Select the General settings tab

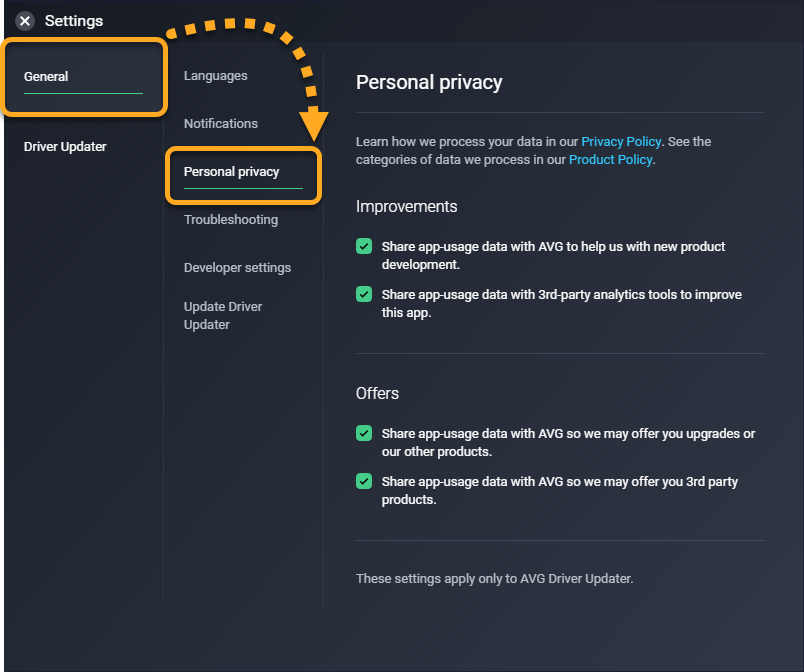coord(46,77)
